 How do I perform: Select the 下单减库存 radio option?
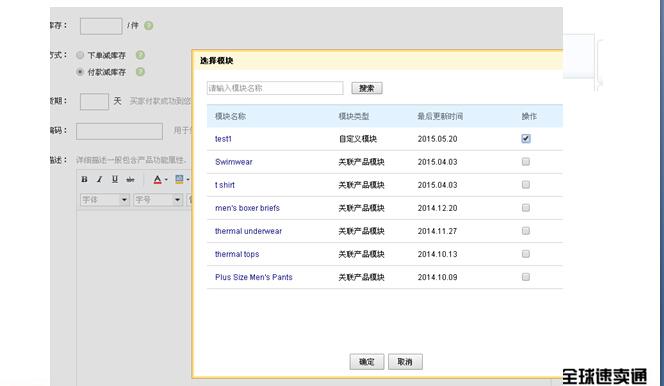[x=80, y=55]
